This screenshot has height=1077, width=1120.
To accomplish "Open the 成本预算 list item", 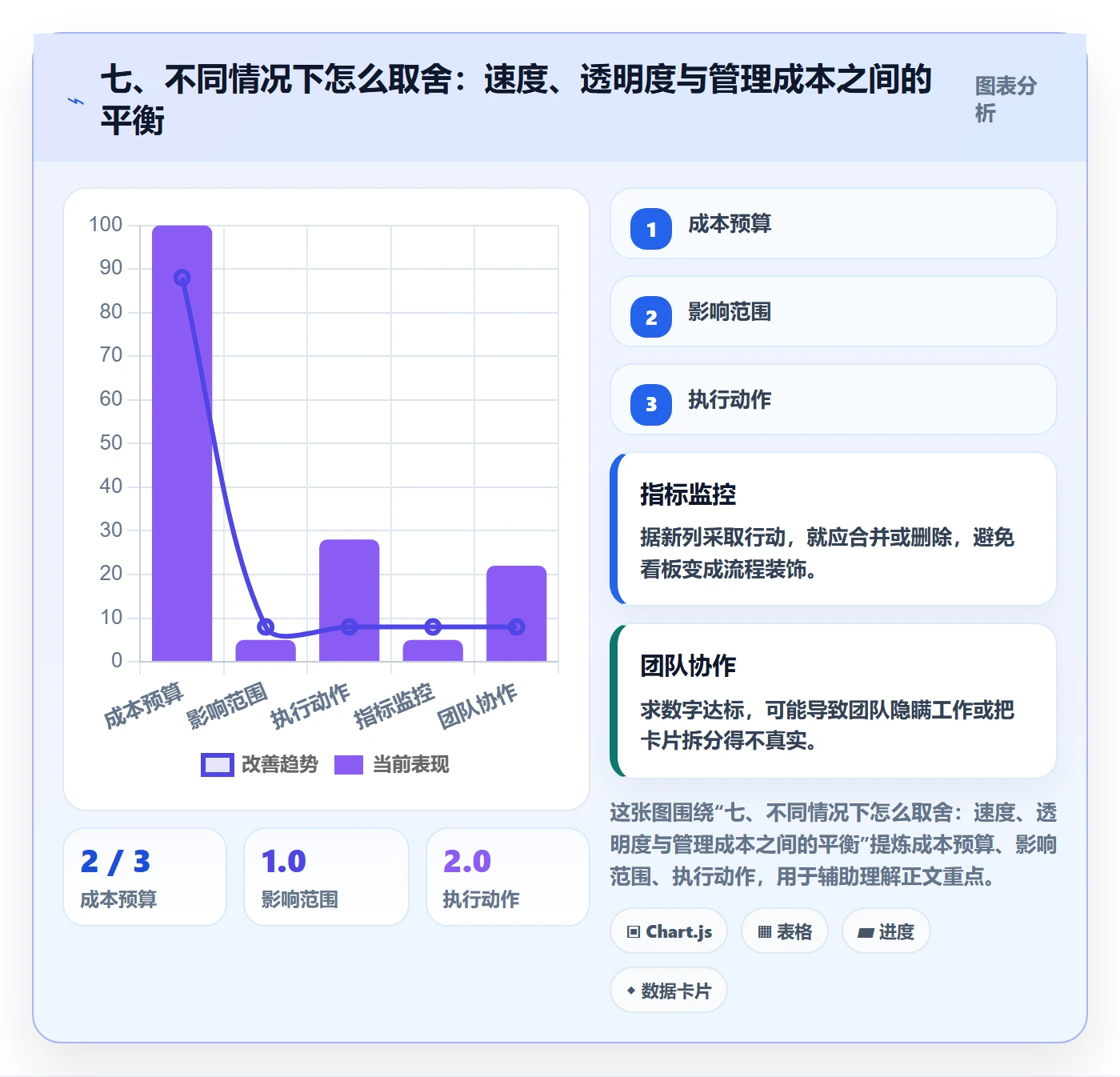I will [x=834, y=224].
